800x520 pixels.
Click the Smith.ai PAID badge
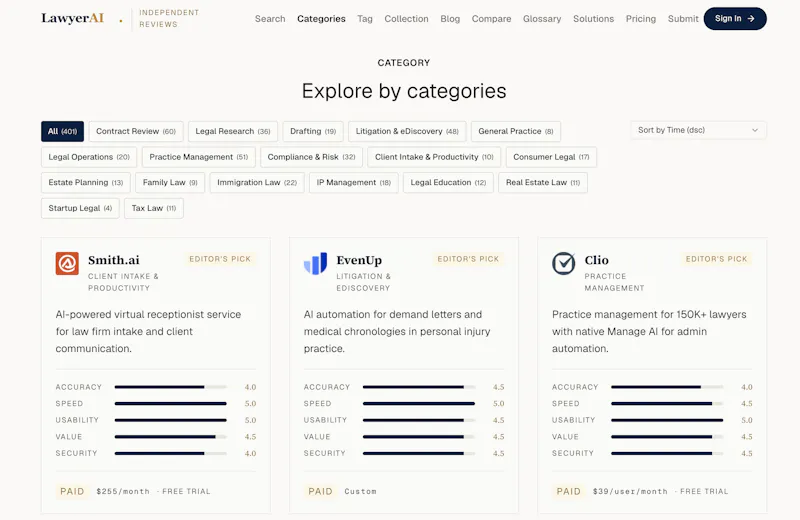(72, 491)
